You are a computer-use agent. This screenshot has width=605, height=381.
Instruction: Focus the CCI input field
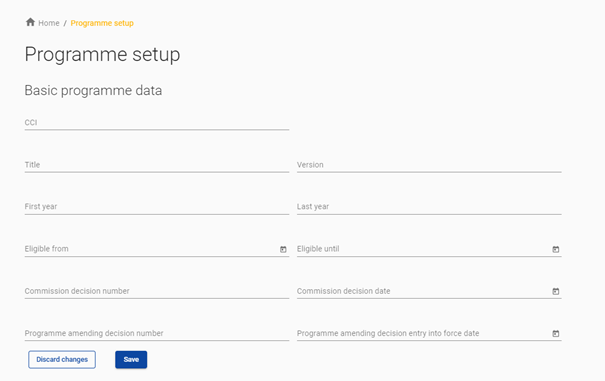[157, 123]
